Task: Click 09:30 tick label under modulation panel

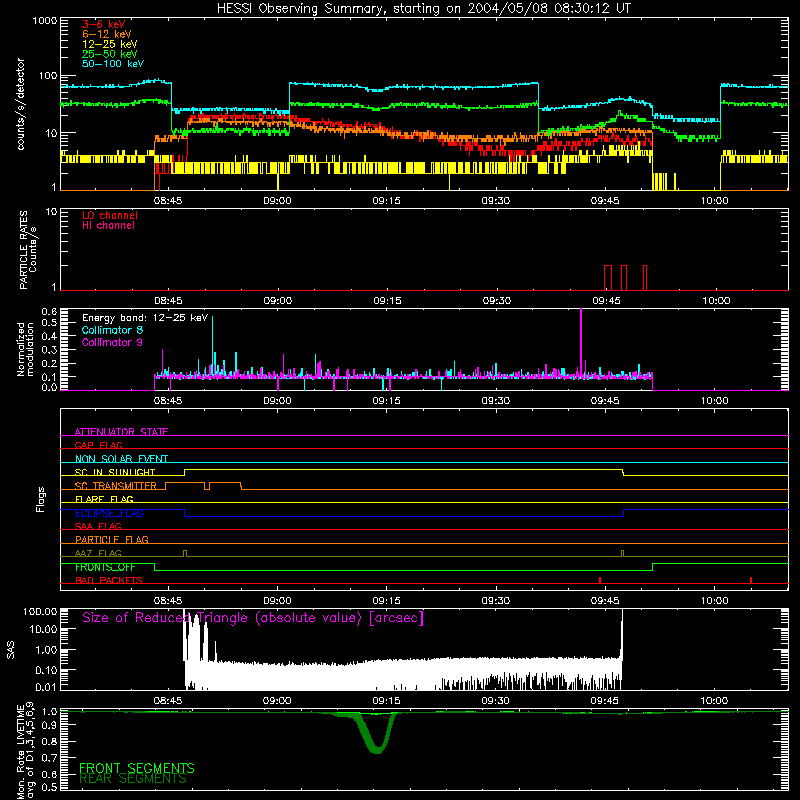Action: tap(496, 401)
